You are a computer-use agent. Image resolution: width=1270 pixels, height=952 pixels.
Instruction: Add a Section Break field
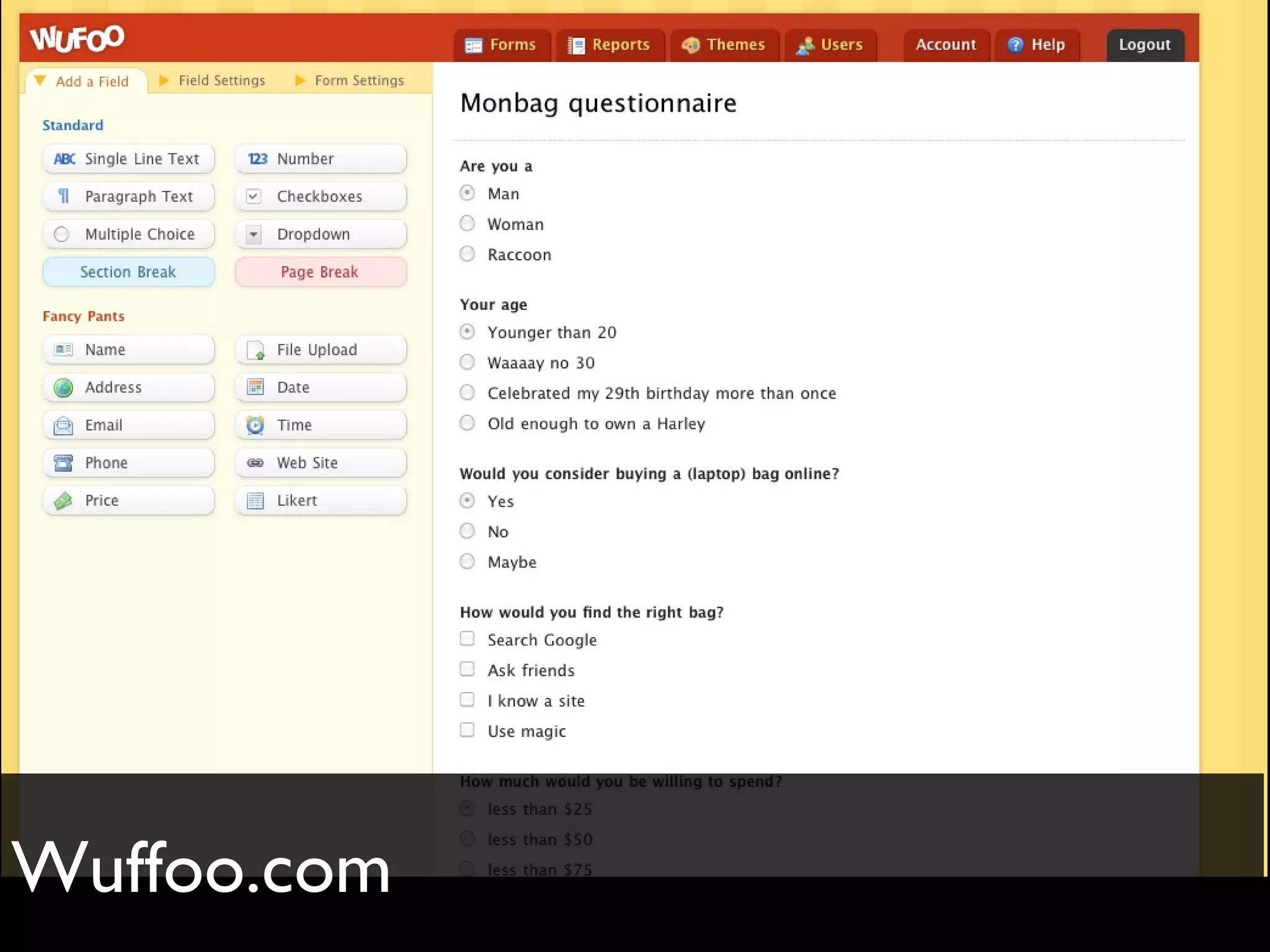128,272
